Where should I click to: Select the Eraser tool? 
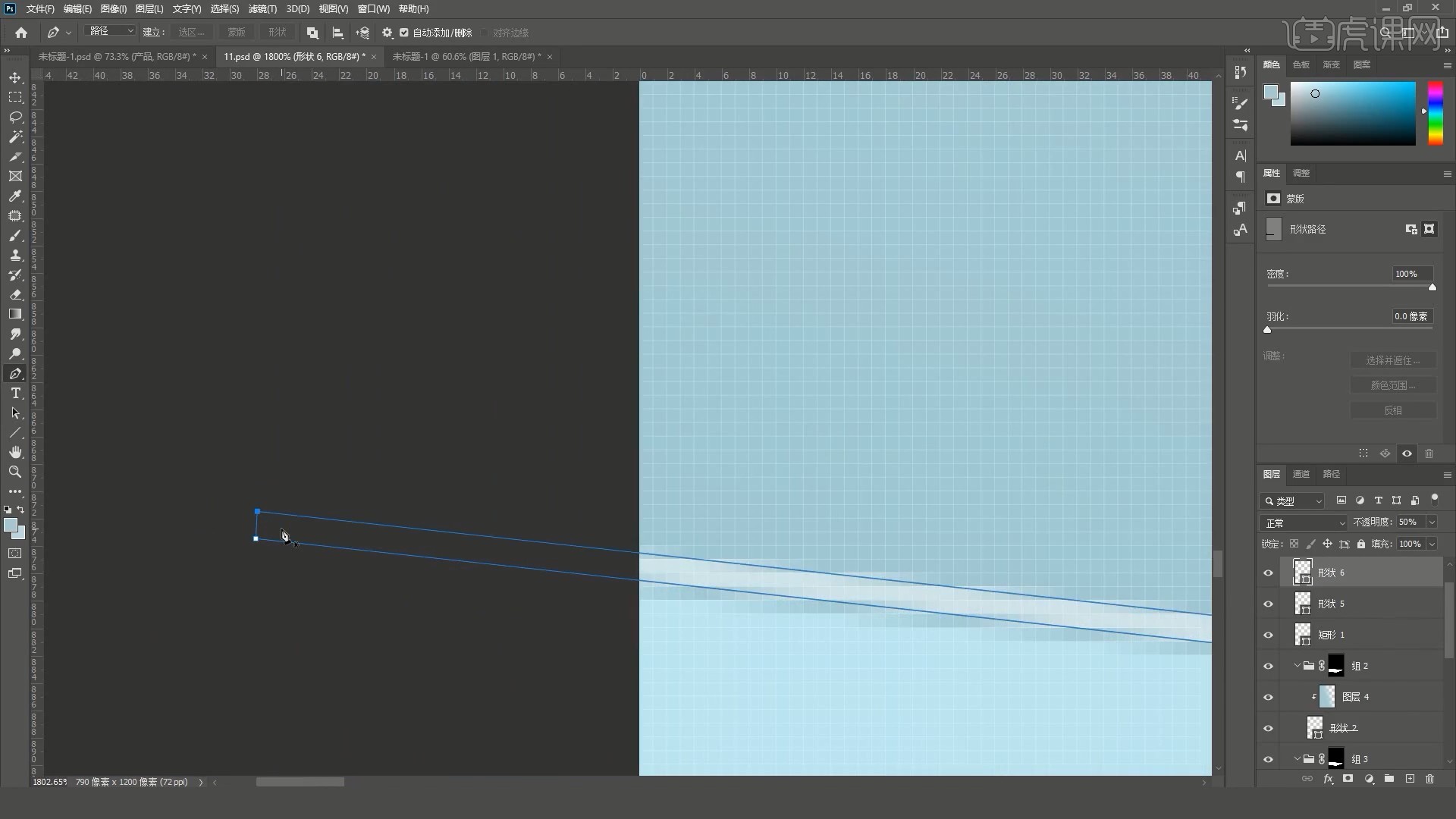pyautogui.click(x=15, y=295)
